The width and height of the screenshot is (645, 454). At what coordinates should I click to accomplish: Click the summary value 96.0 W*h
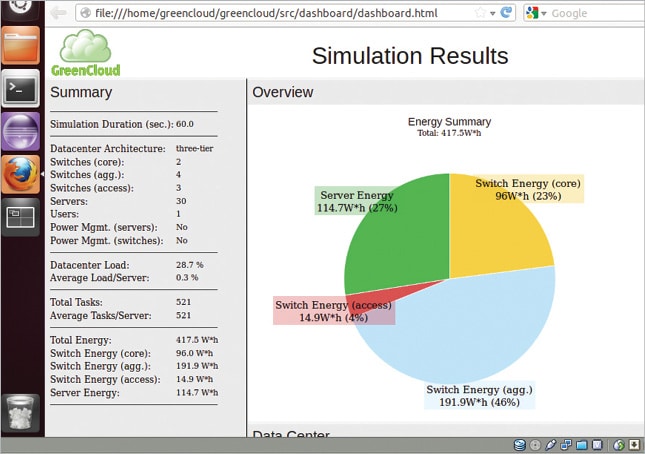(x=195, y=353)
